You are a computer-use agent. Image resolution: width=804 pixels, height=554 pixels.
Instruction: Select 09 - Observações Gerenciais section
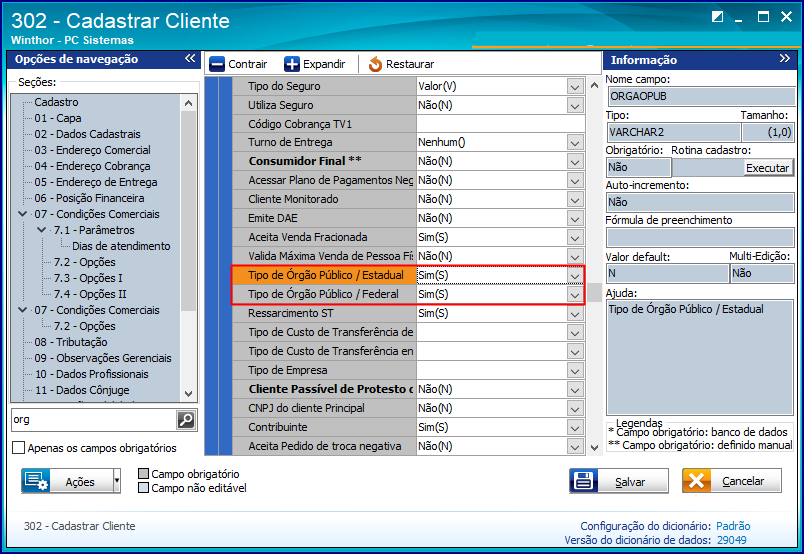click(x=103, y=358)
